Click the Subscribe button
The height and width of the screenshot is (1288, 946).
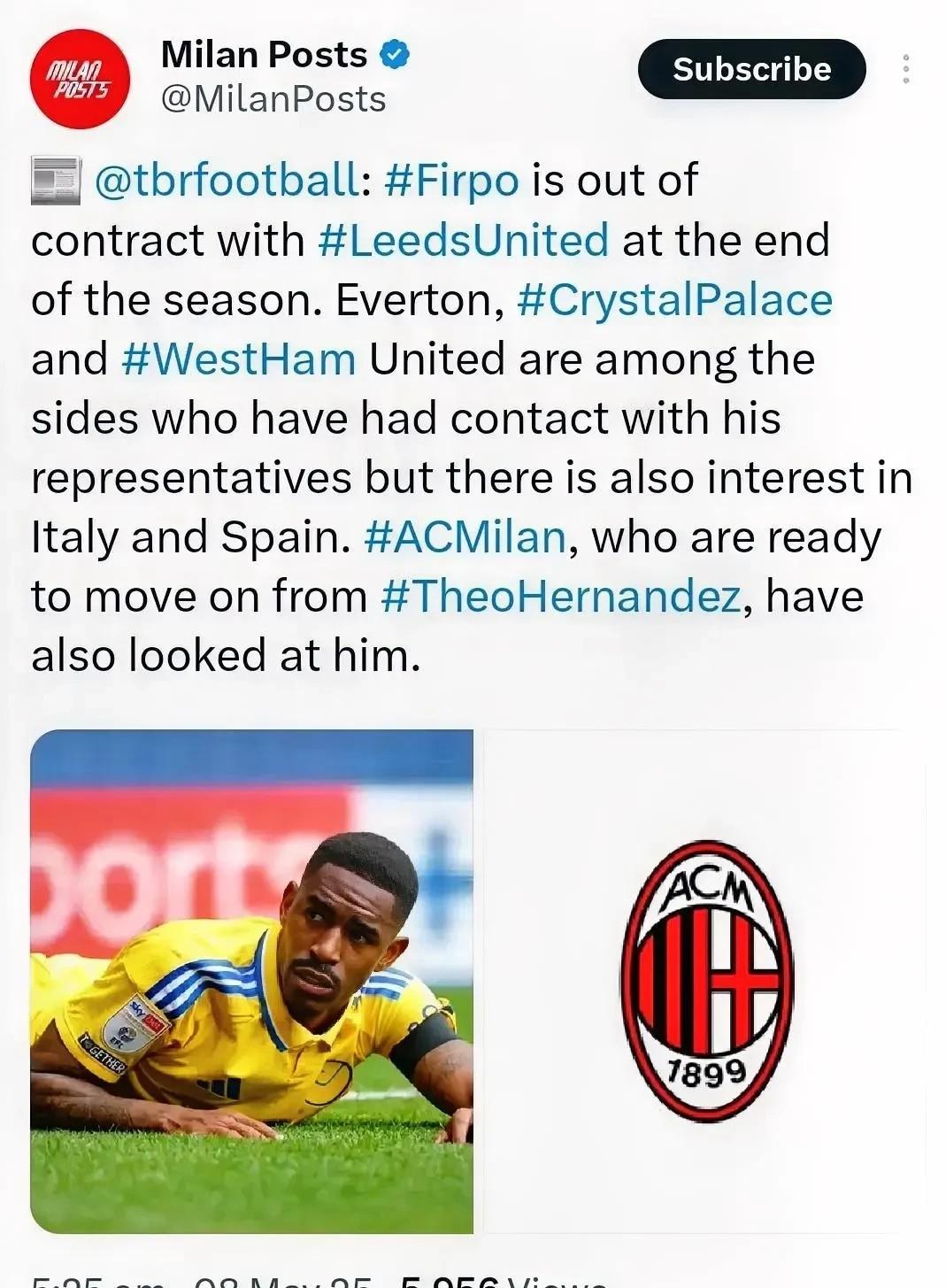751,69
